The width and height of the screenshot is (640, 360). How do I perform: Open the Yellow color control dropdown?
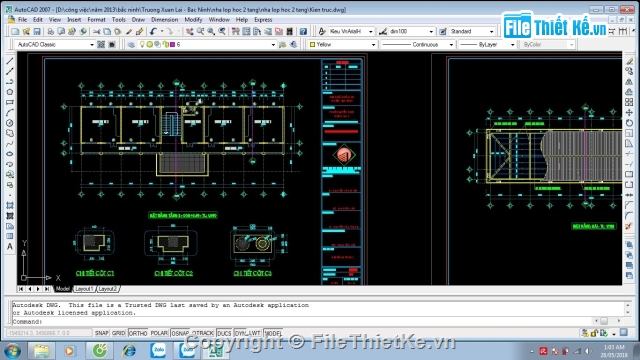(x=342, y=44)
